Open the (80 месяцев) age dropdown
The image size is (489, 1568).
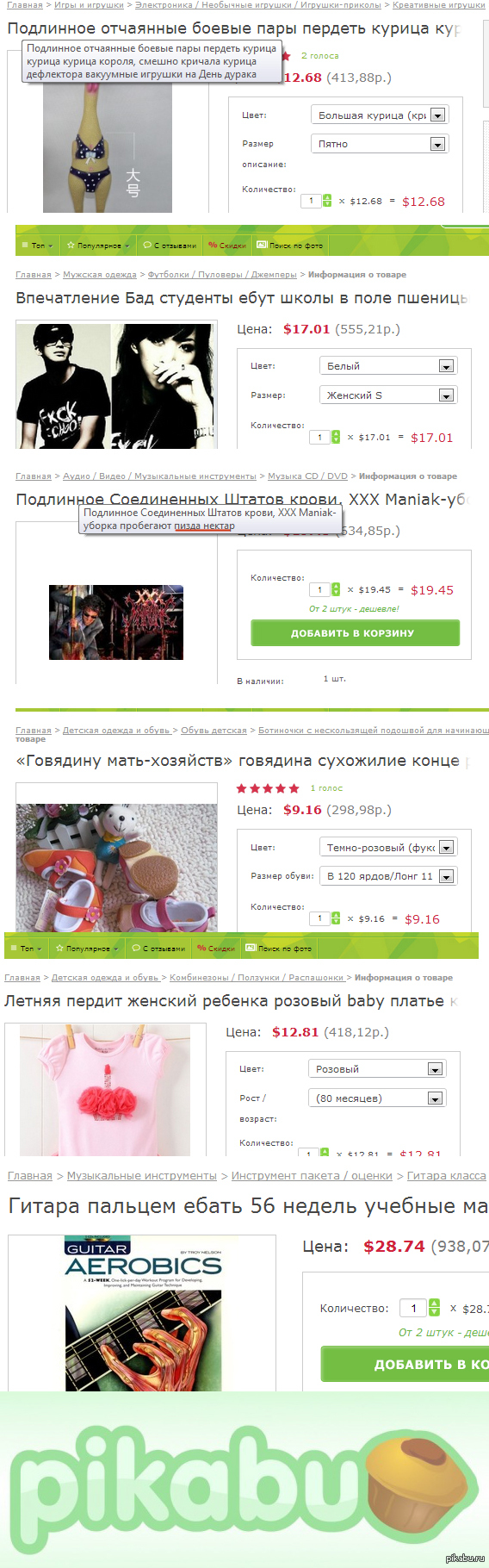coord(376,1098)
